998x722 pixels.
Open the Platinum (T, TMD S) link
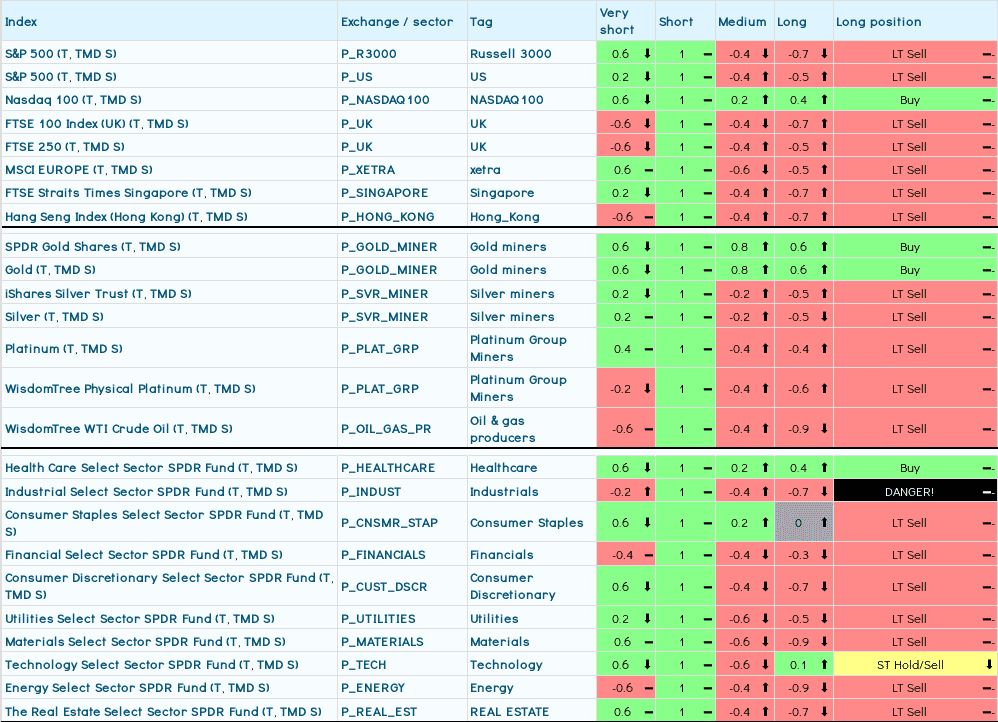click(x=64, y=348)
